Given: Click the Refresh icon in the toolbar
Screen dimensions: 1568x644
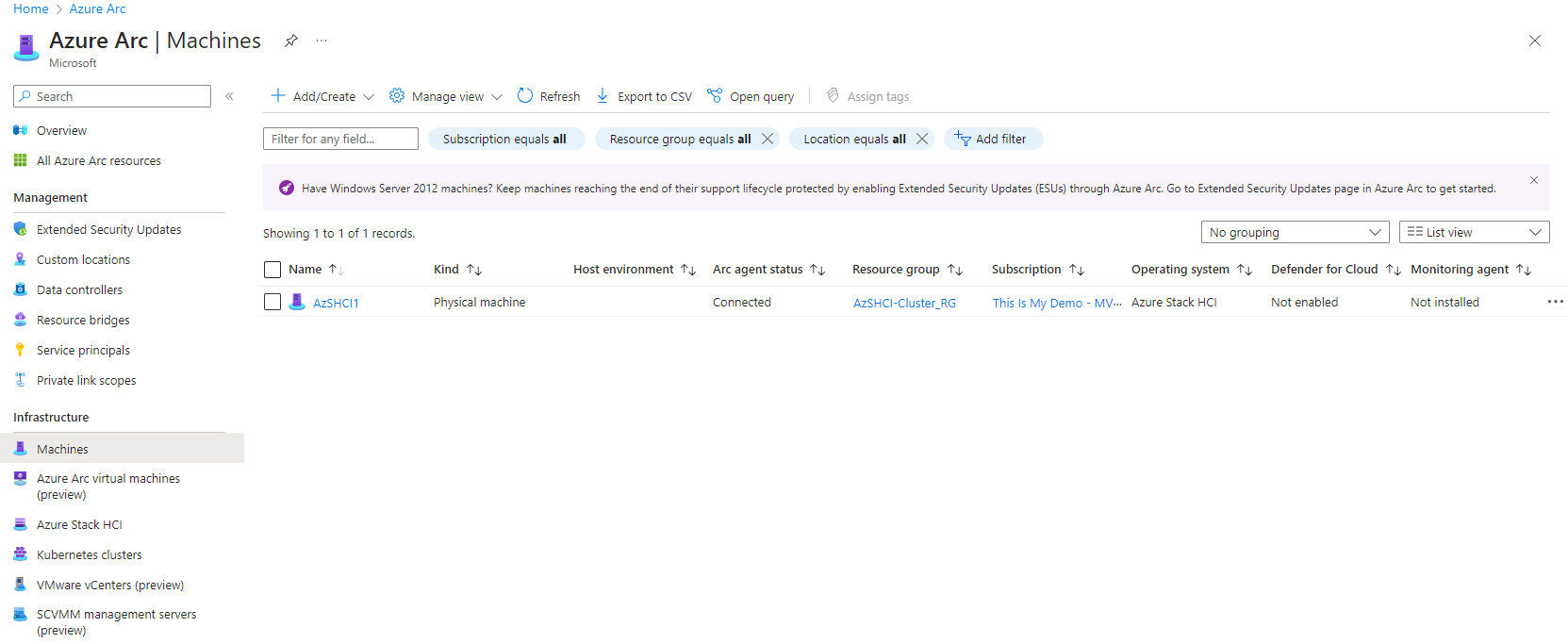Looking at the screenshot, I should pyautogui.click(x=525, y=96).
